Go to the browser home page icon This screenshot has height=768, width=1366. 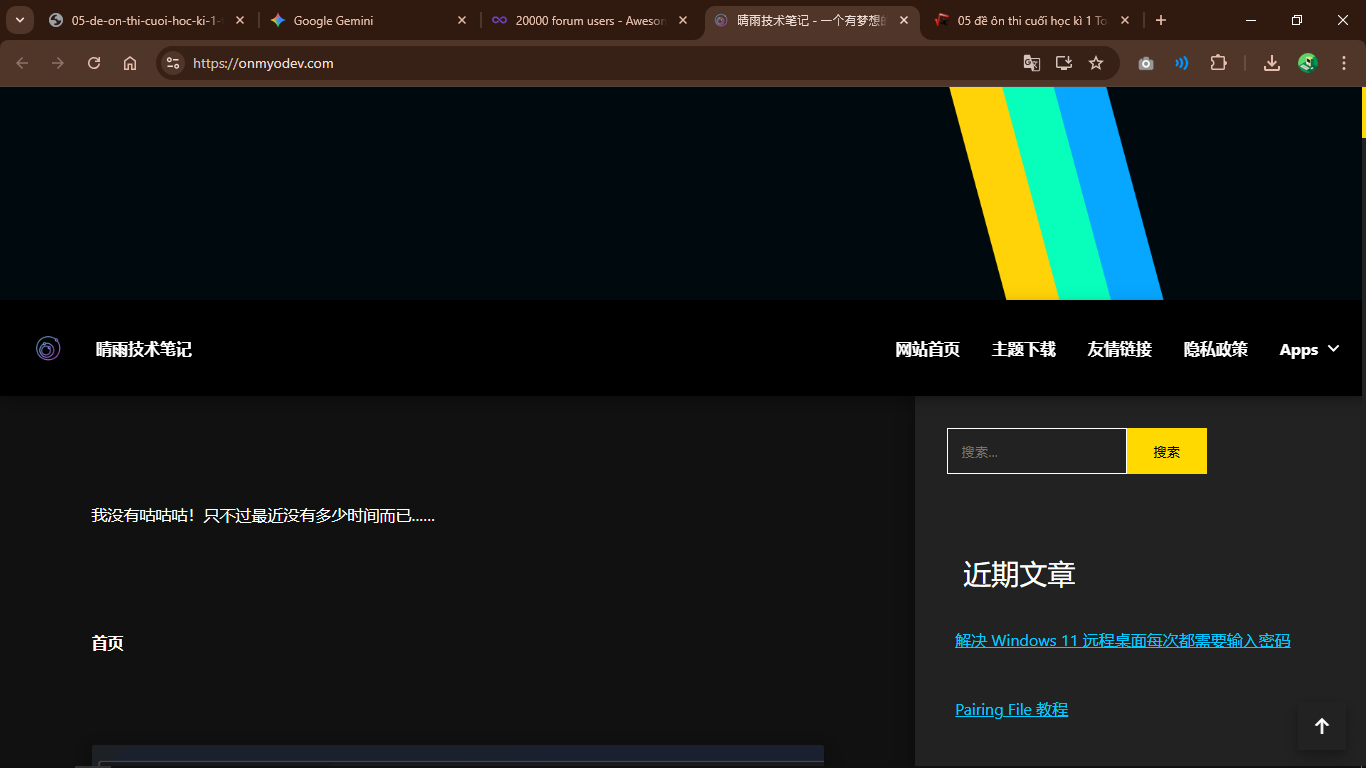(130, 63)
